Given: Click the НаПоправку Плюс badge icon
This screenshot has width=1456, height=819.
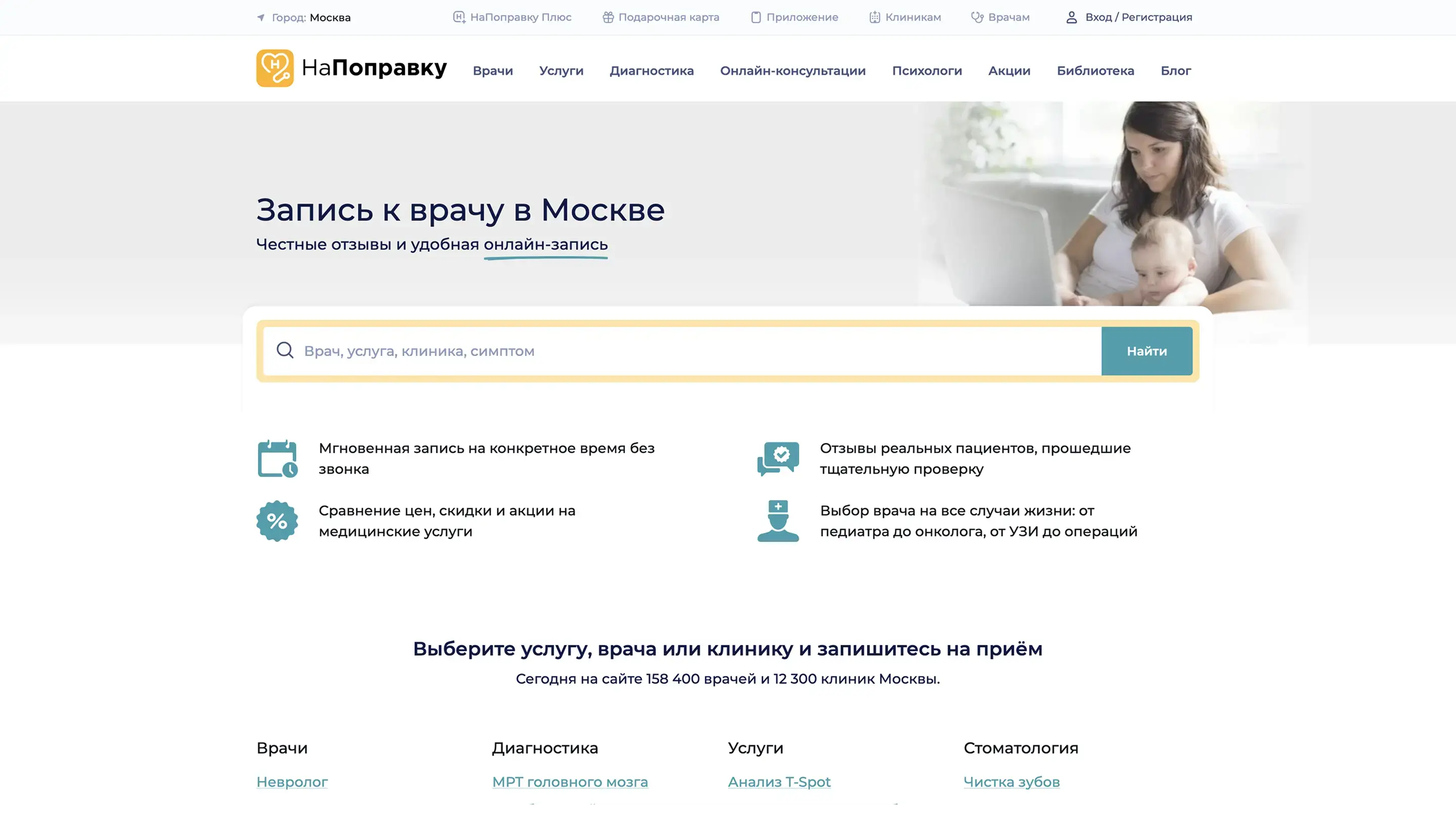Looking at the screenshot, I should 459,18.
